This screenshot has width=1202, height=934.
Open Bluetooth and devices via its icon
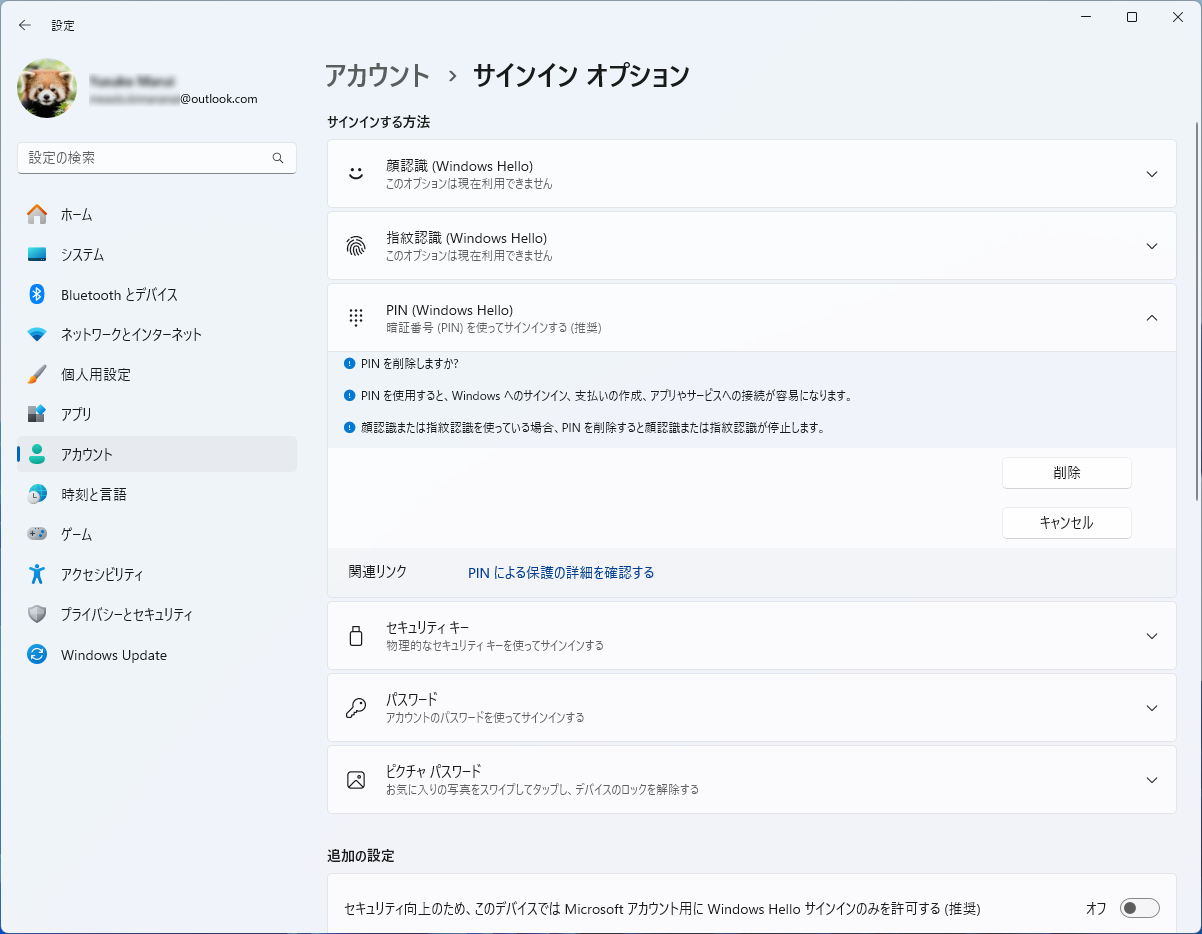(x=37, y=294)
